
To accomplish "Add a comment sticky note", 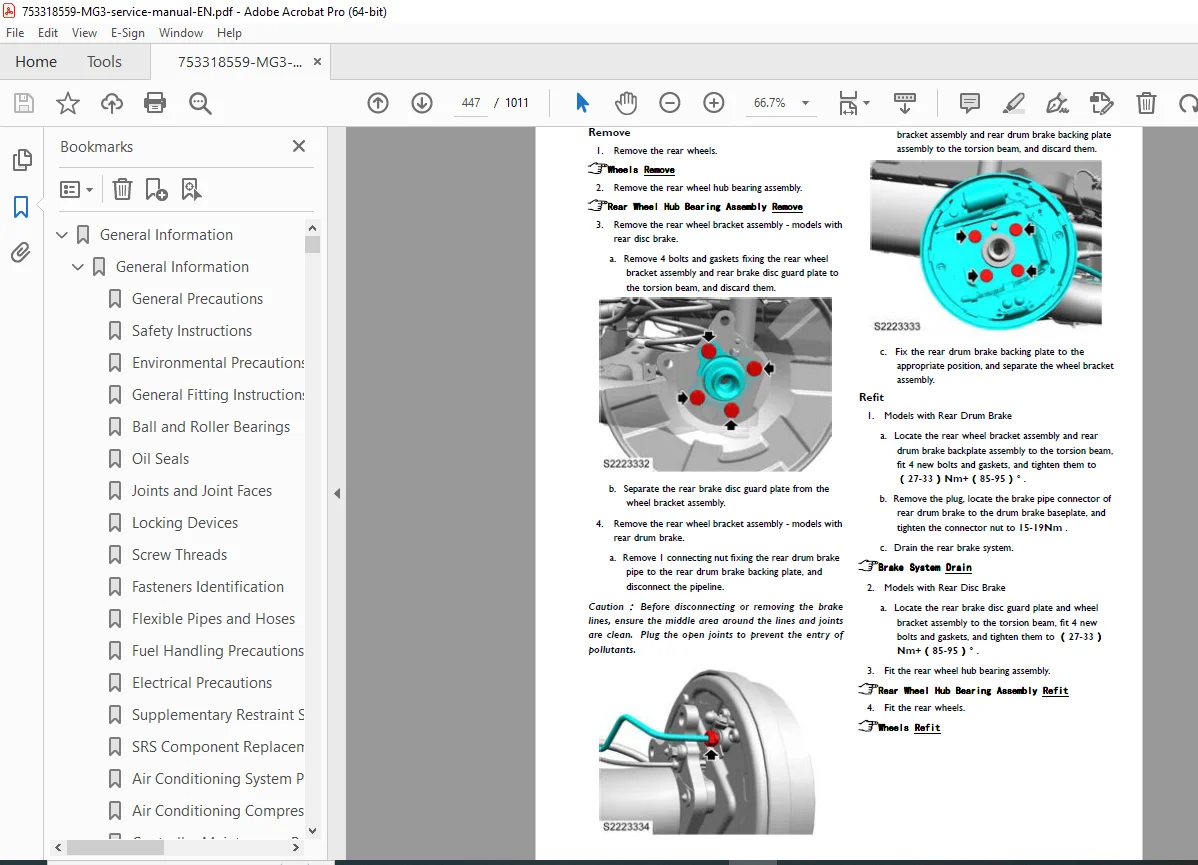I will coord(970,103).
